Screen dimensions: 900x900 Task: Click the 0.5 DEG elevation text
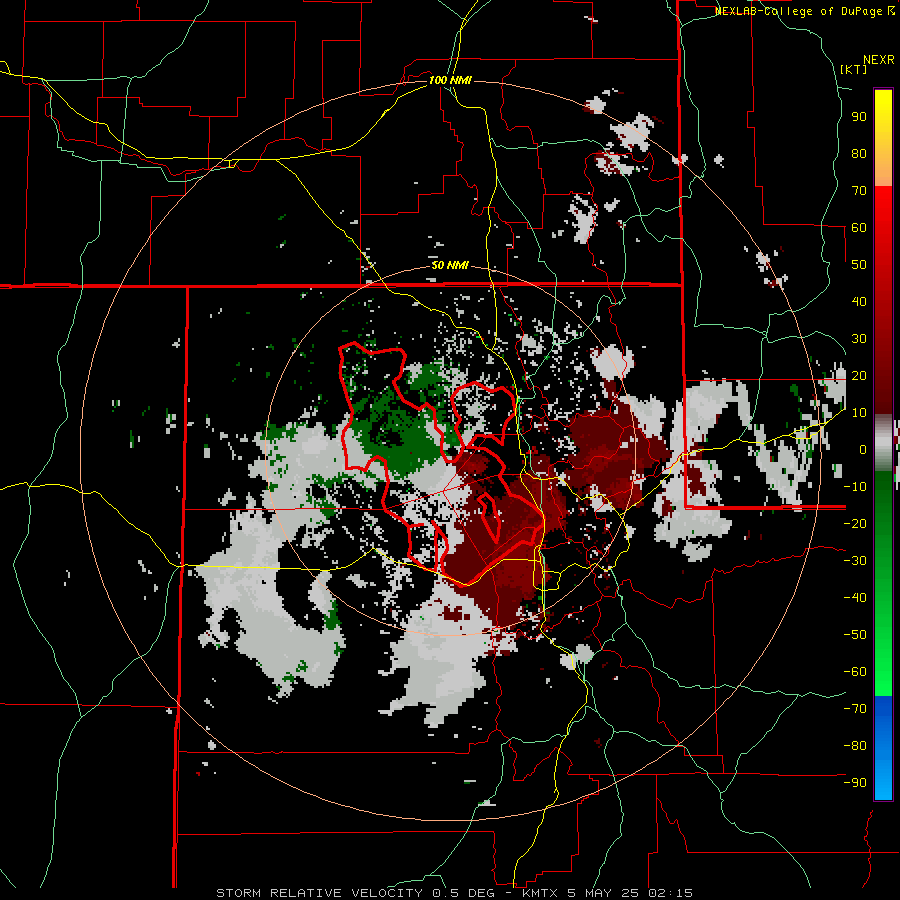(x=463, y=893)
